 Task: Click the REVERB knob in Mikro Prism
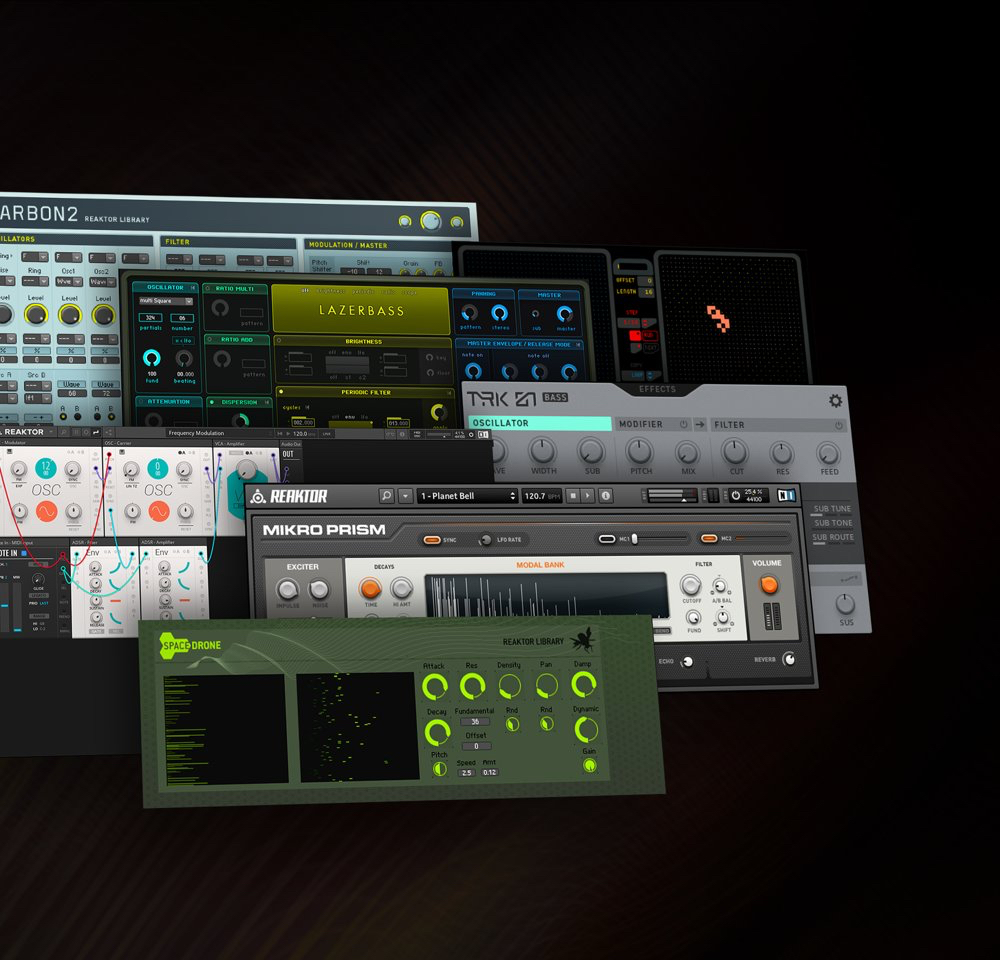click(789, 659)
